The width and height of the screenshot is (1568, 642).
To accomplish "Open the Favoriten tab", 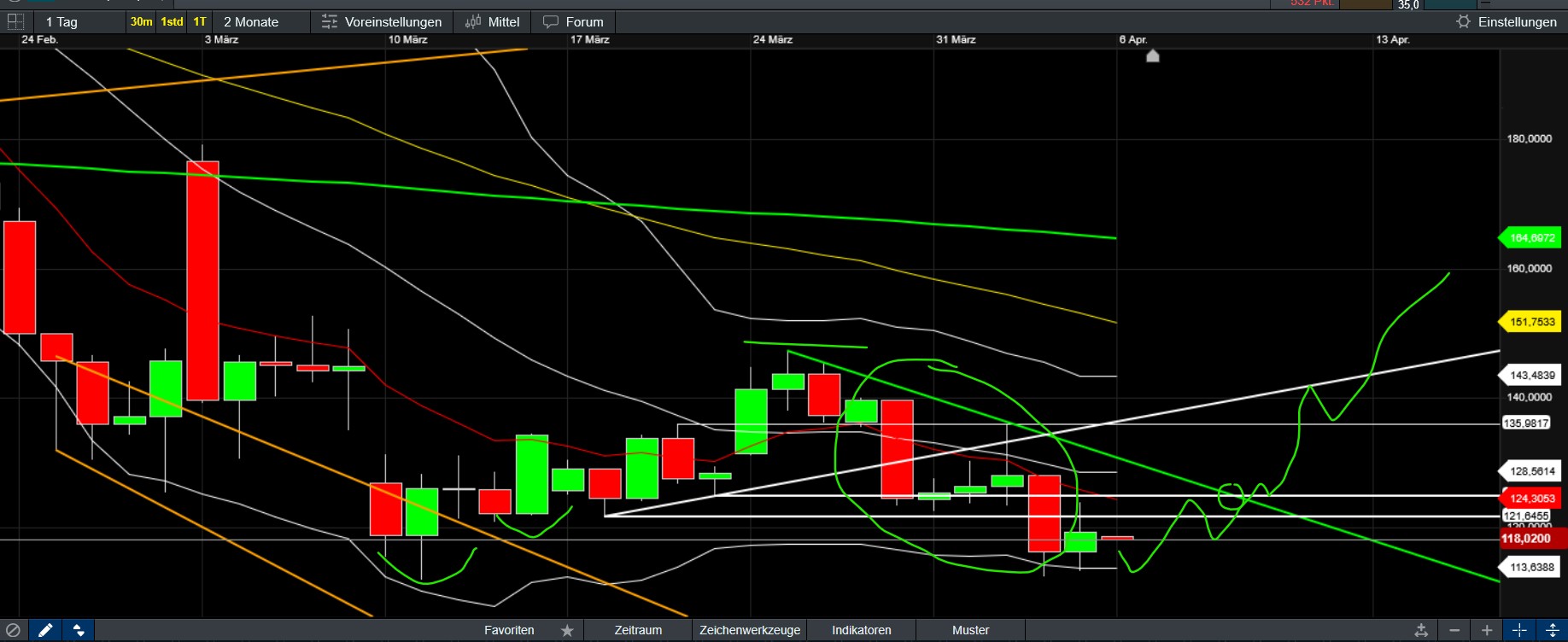I will click(x=509, y=630).
